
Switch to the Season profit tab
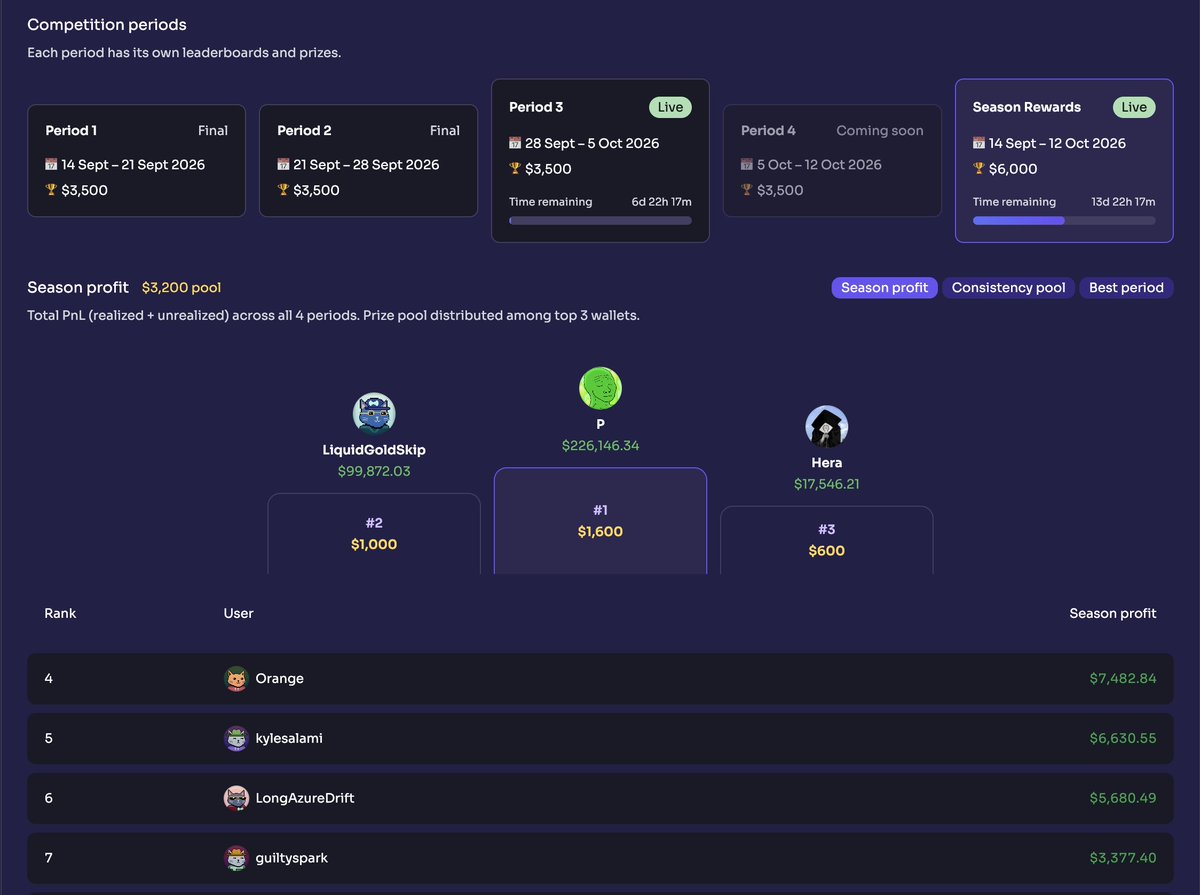(885, 288)
